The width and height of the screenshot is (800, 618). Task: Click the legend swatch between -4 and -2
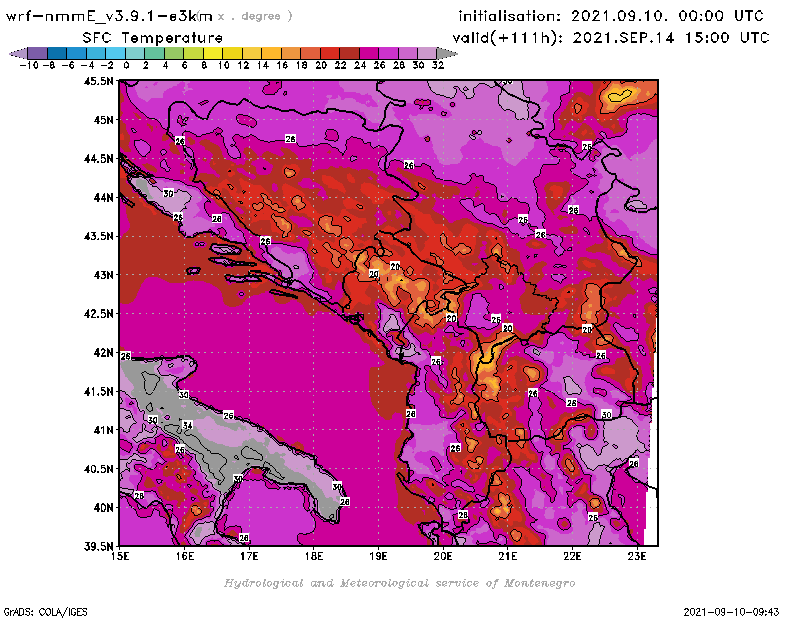pos(96,53)
